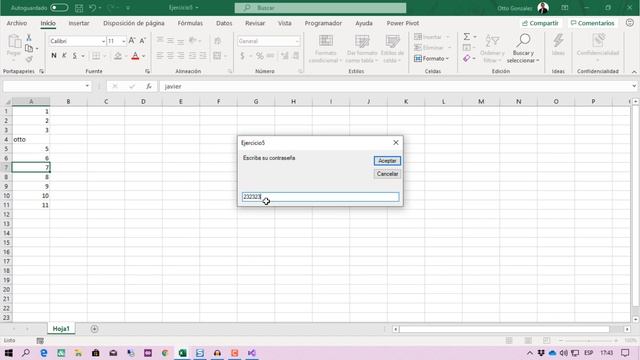Screen dimensions: 640x360
Task: Add a new sheet with plus icon
Action: point(94,329)
